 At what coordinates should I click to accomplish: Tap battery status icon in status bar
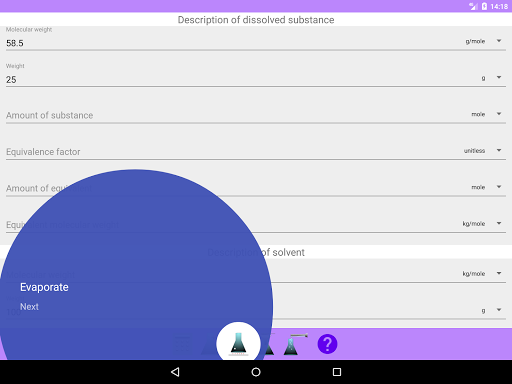click(484, 6)
